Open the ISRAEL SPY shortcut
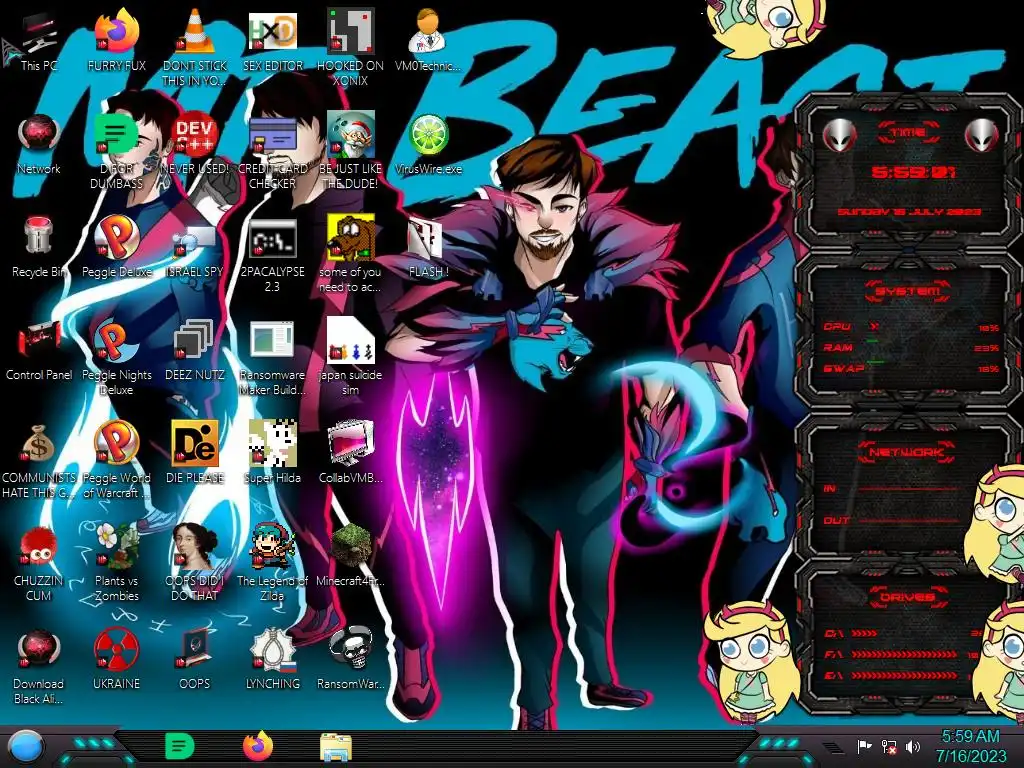Screen dimensions: 1024x768 195,247
